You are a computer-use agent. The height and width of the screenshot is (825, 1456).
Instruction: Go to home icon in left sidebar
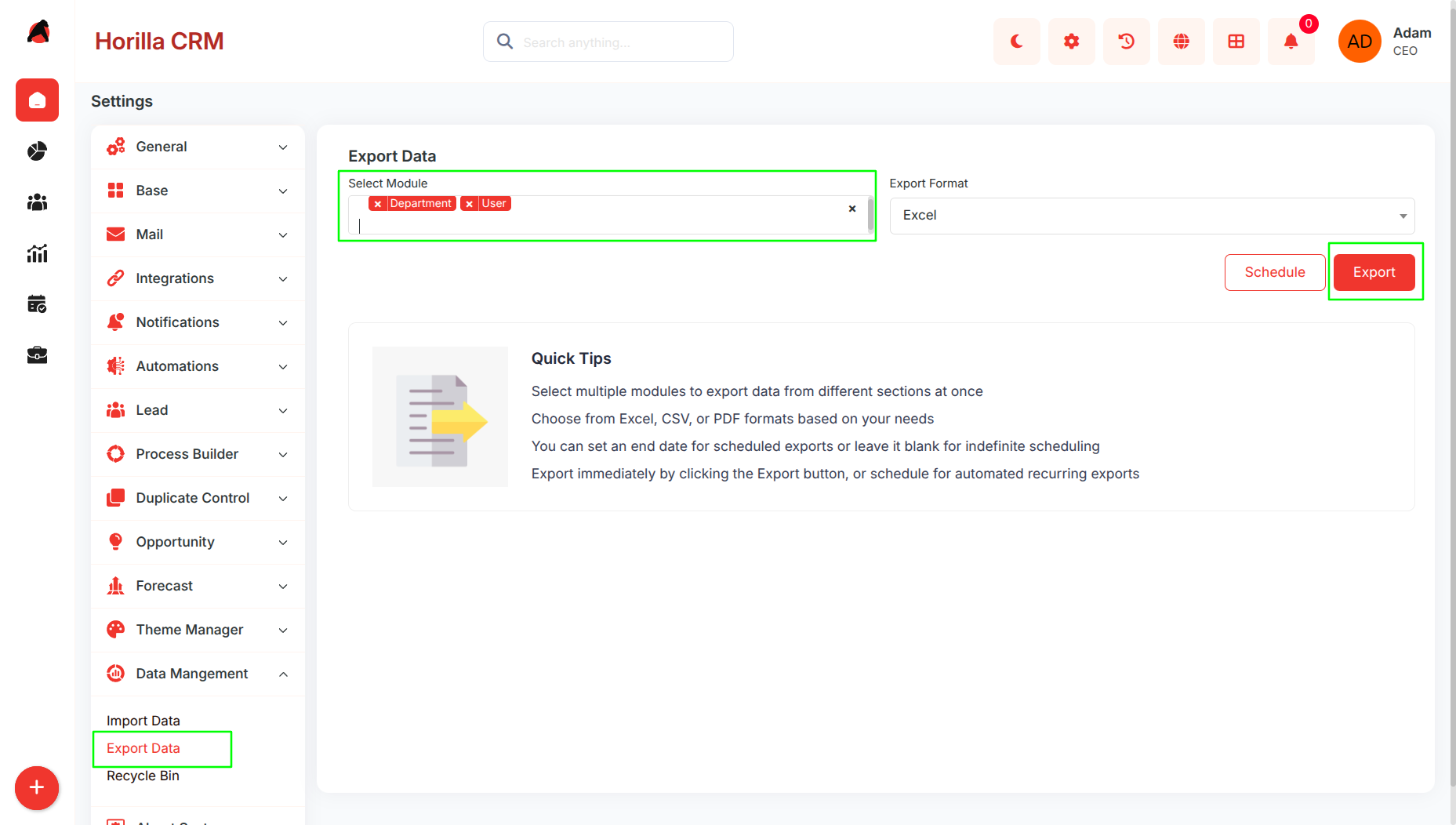pyautogui.click(x=37, y=100)
